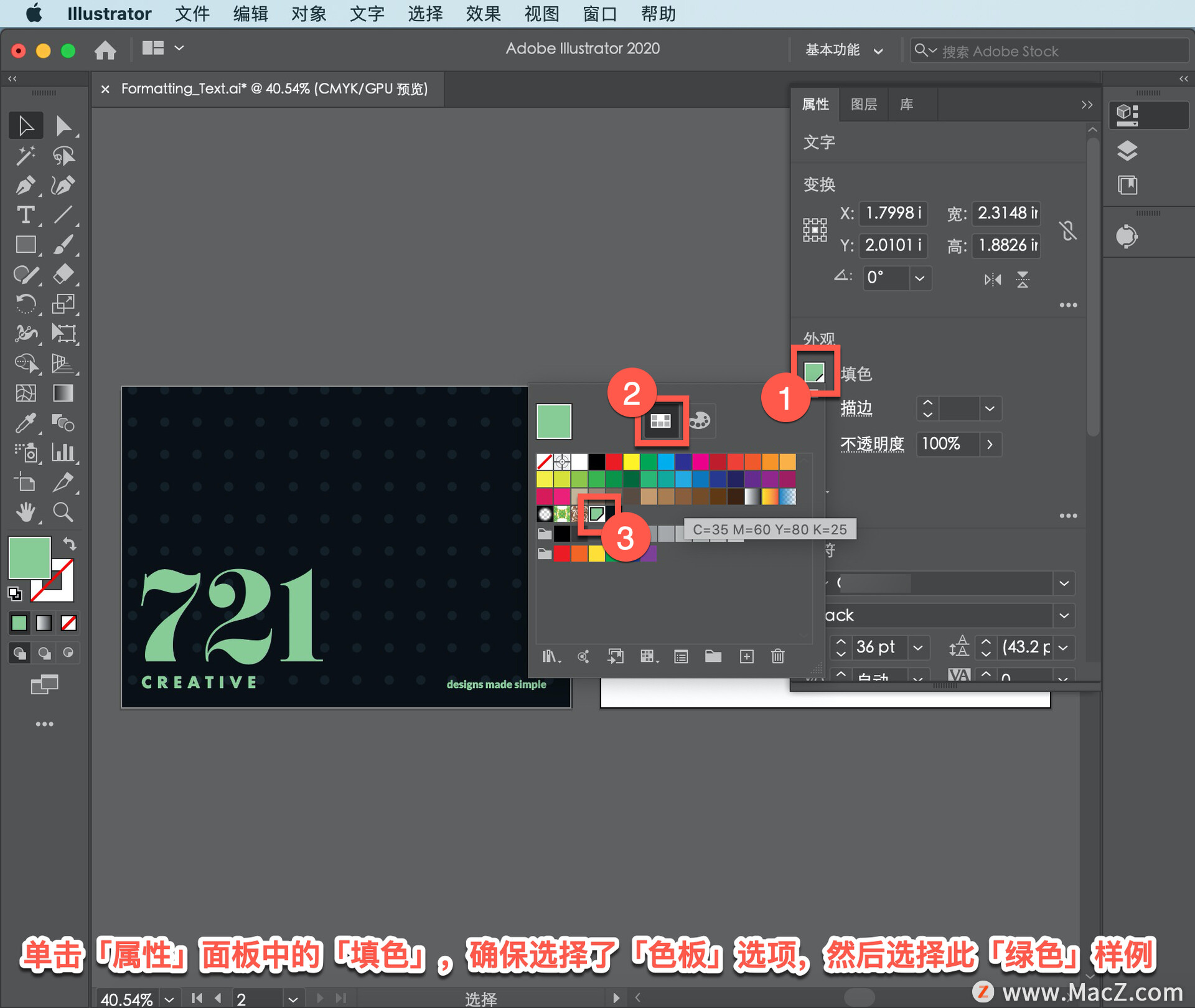The width and height of the screenshot is (1195, 1008).
Task: Go Home from the app bar
Action: [x=105, y=49]
